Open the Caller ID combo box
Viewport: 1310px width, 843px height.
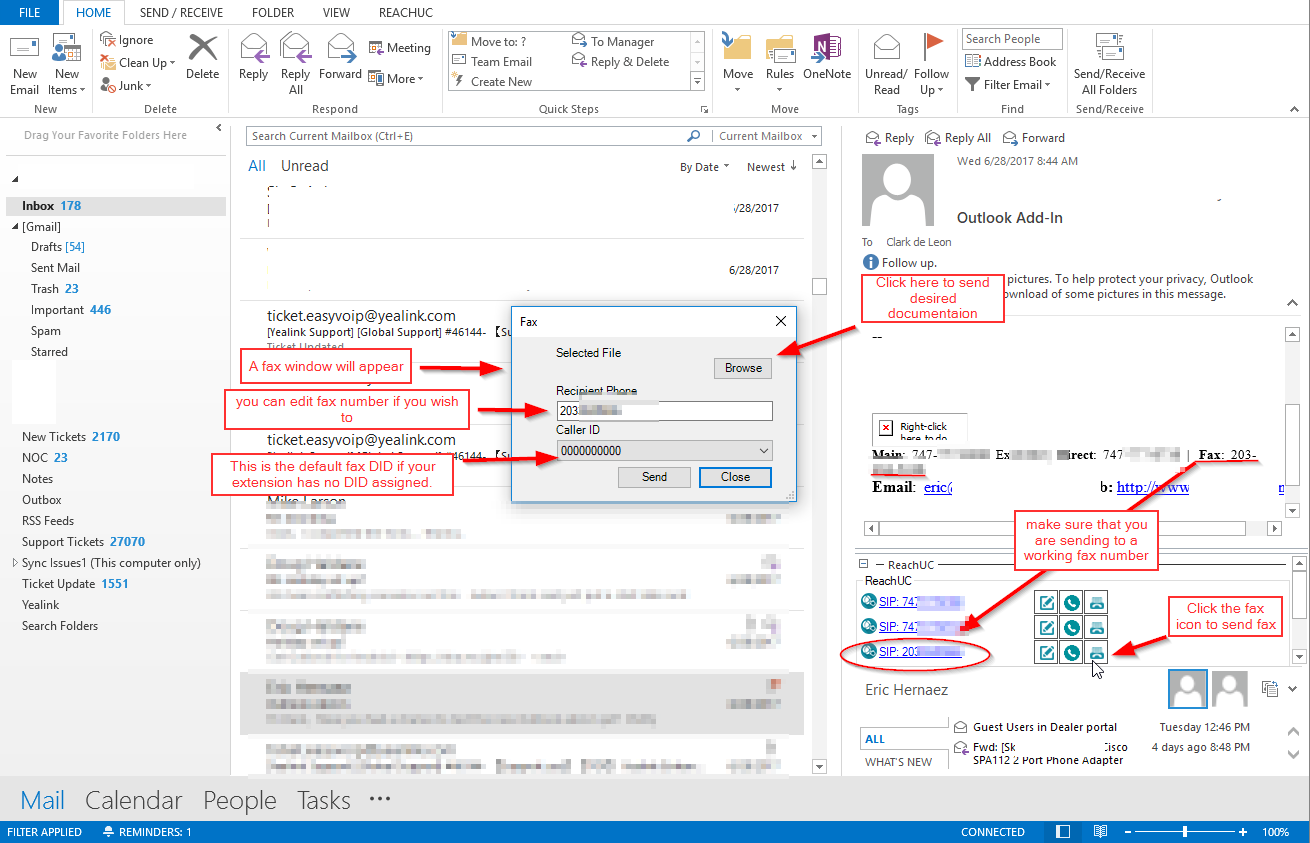tap(665, 451)
